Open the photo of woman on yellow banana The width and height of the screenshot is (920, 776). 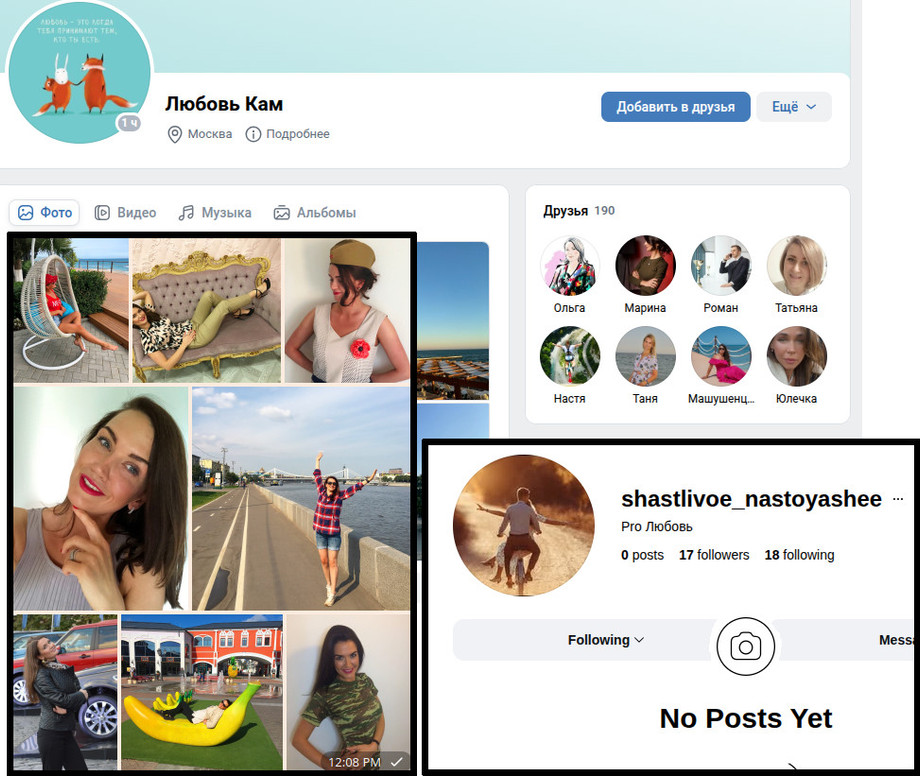(x=202, y=691)
